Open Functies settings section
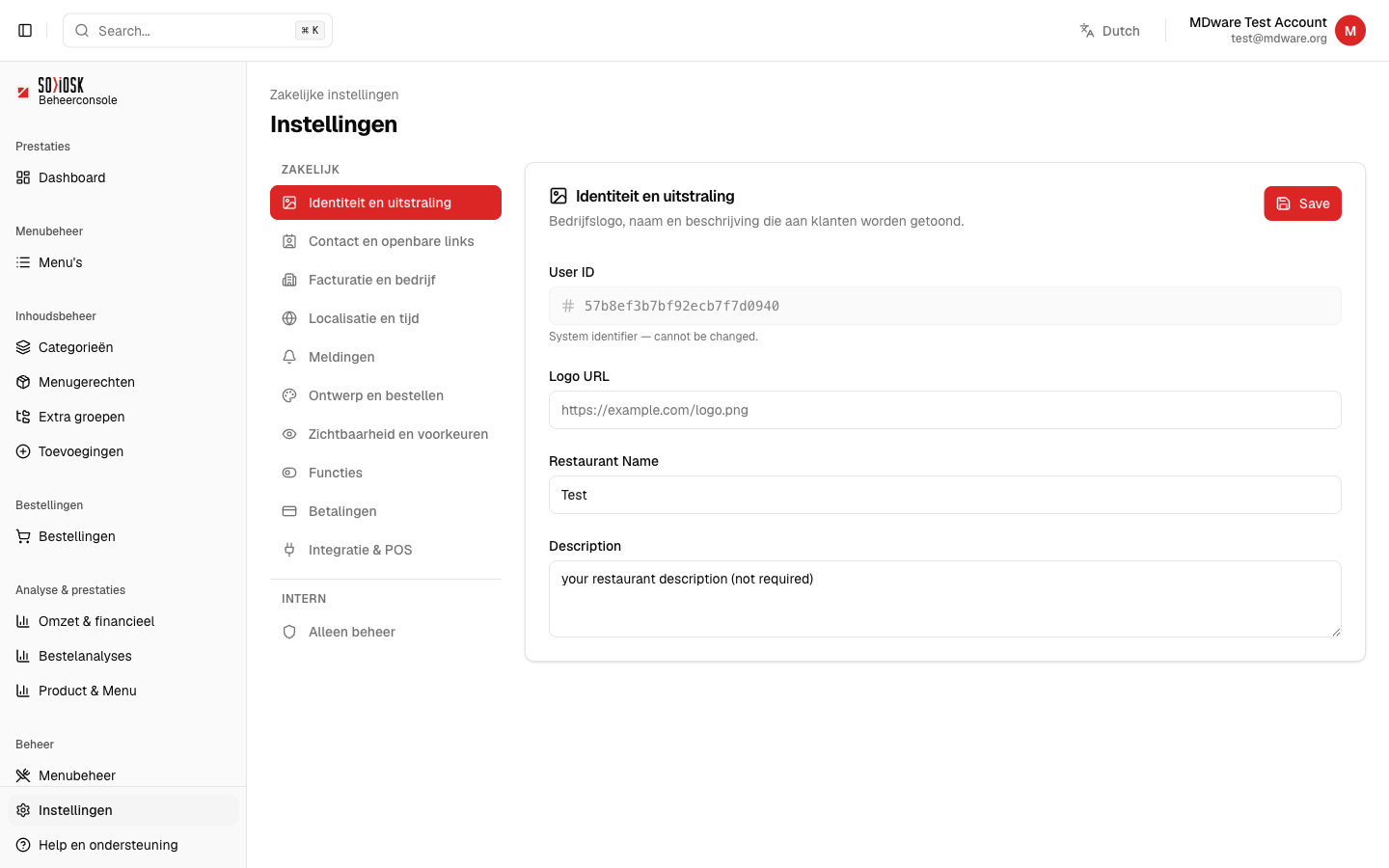1389x868 pixels. tap(386, 473)
